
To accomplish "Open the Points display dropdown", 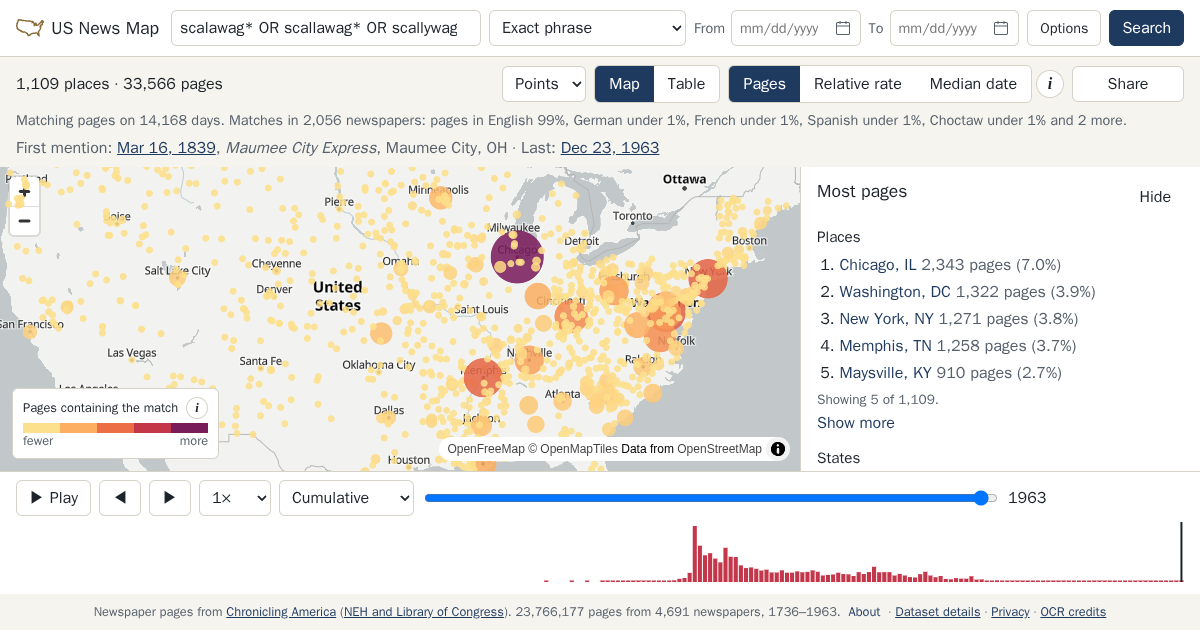I will click(x=544, y=84).
